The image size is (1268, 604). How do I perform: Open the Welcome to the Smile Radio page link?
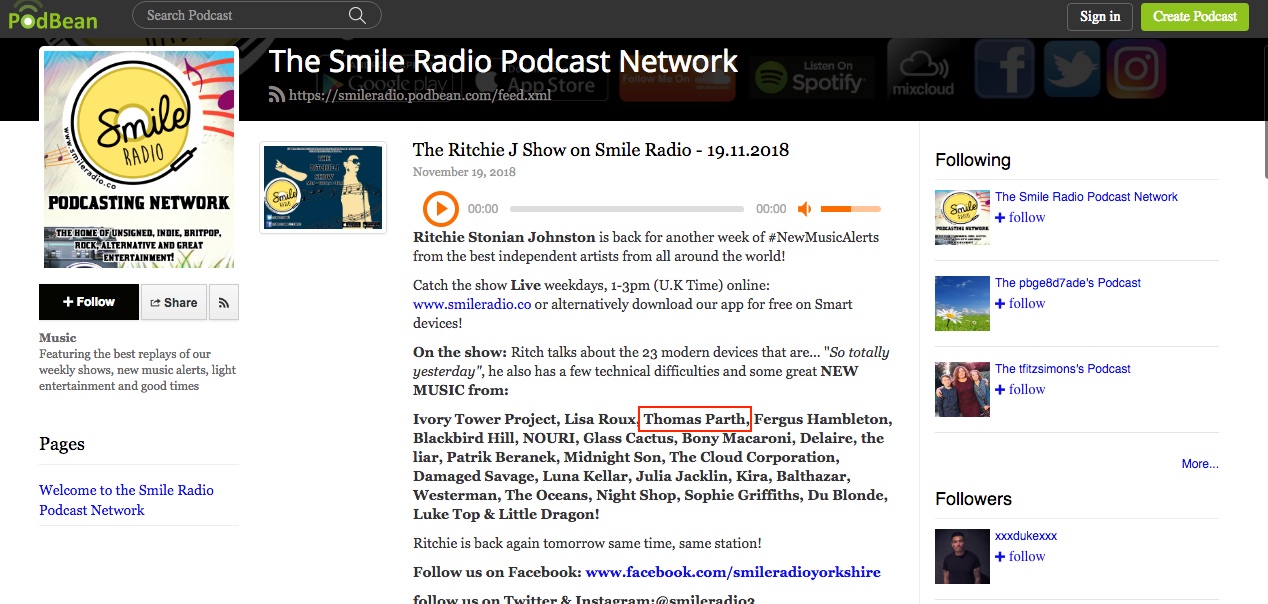pos(126,500)
